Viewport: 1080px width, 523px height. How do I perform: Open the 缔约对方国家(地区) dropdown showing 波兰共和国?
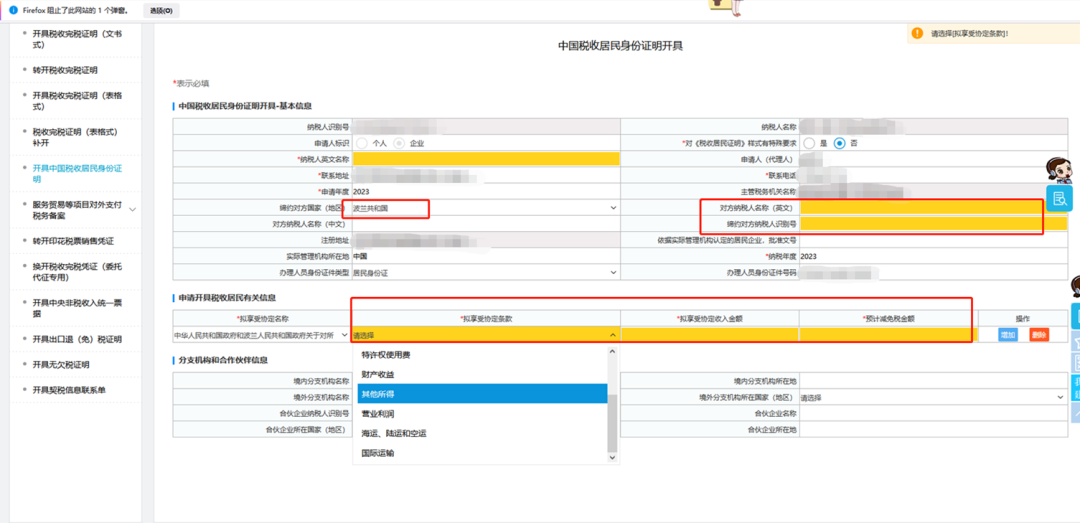point(485,207)
